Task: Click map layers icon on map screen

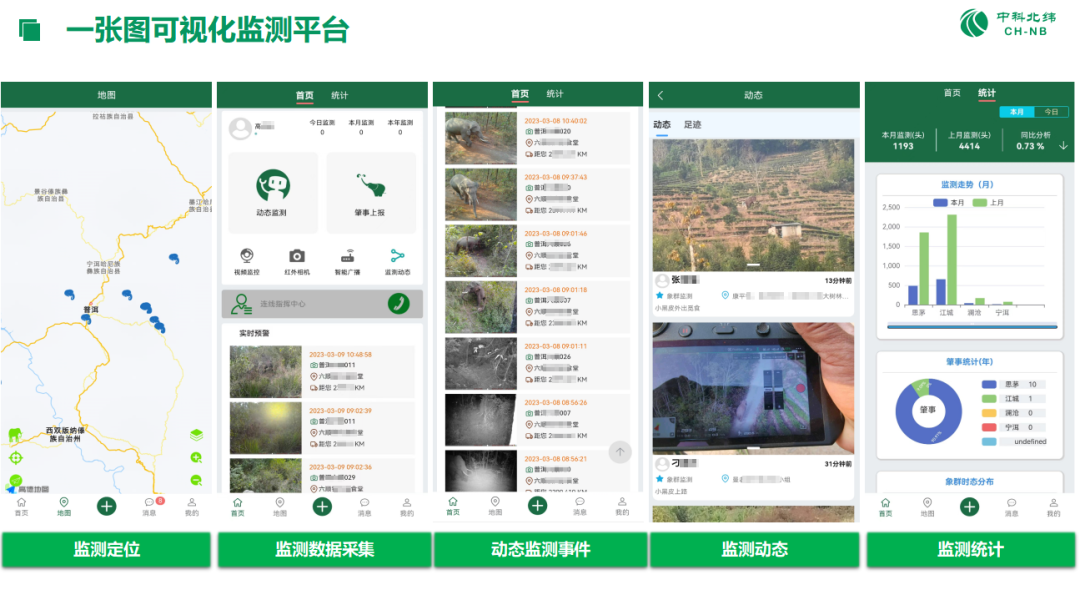Action: coord(196,435)
